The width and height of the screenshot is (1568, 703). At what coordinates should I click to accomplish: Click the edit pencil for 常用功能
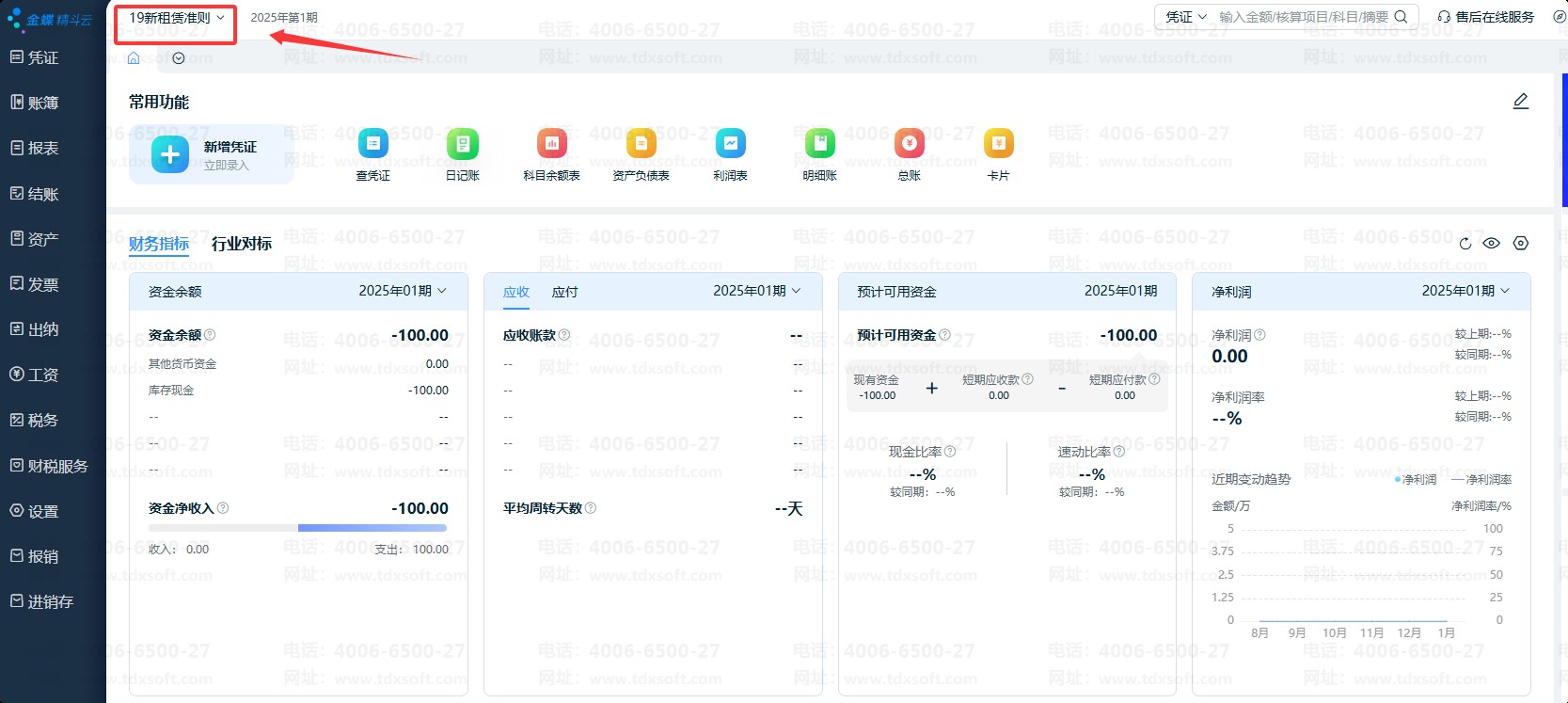(x=1521, y=101)
